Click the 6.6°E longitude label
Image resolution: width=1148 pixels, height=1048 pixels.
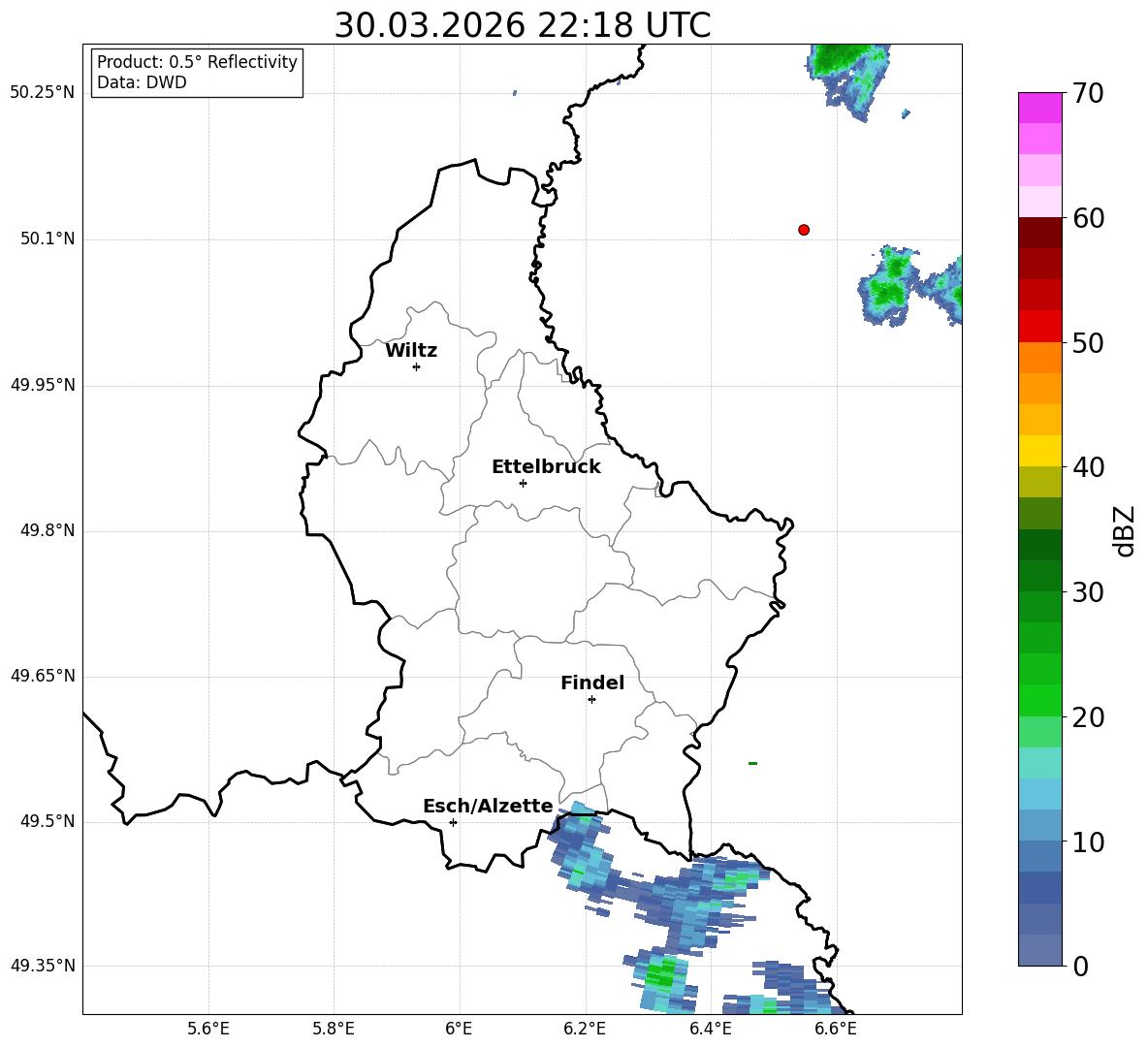836,1029
